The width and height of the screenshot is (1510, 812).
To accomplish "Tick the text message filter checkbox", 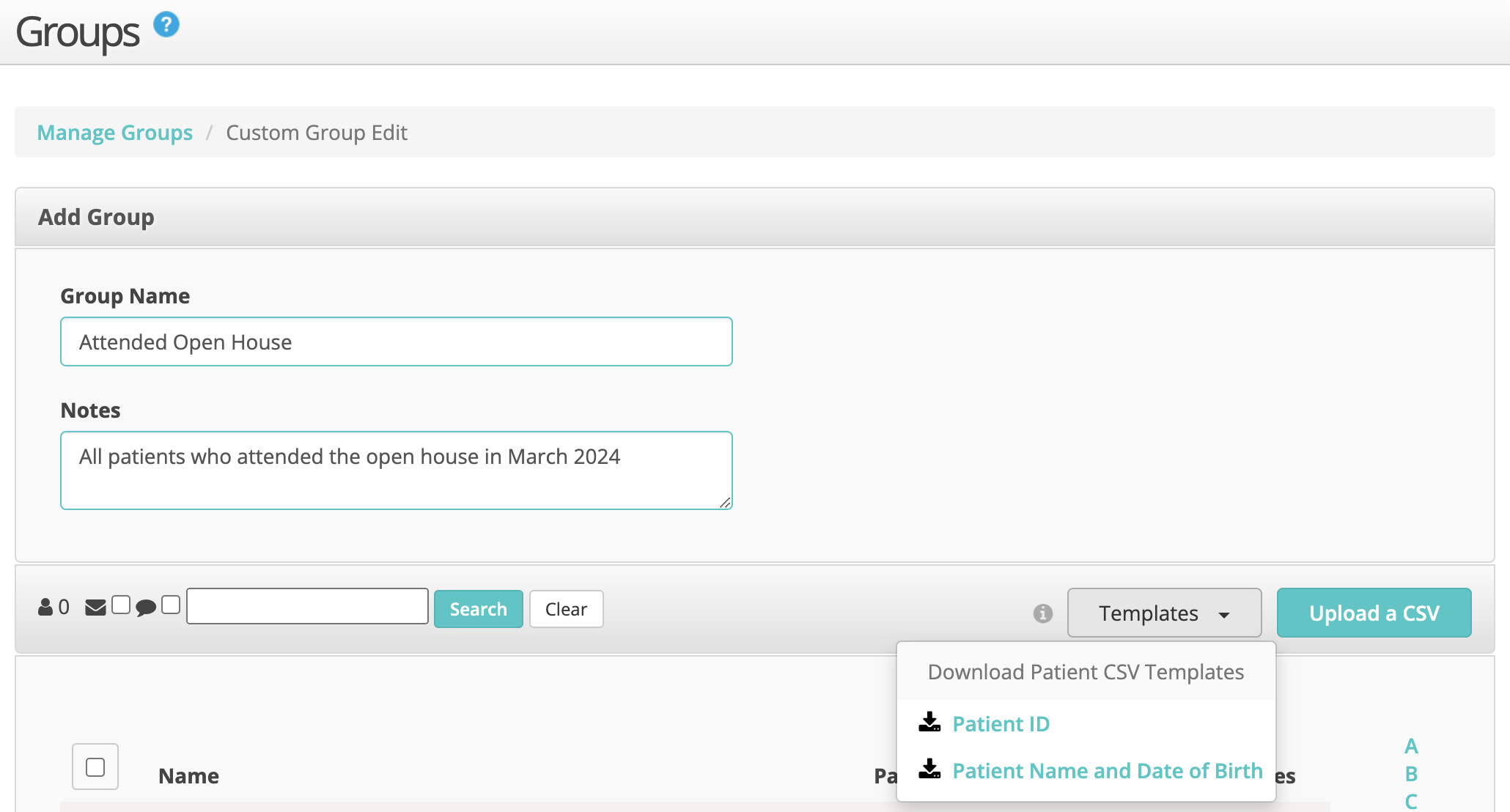I will pos(171,605).
